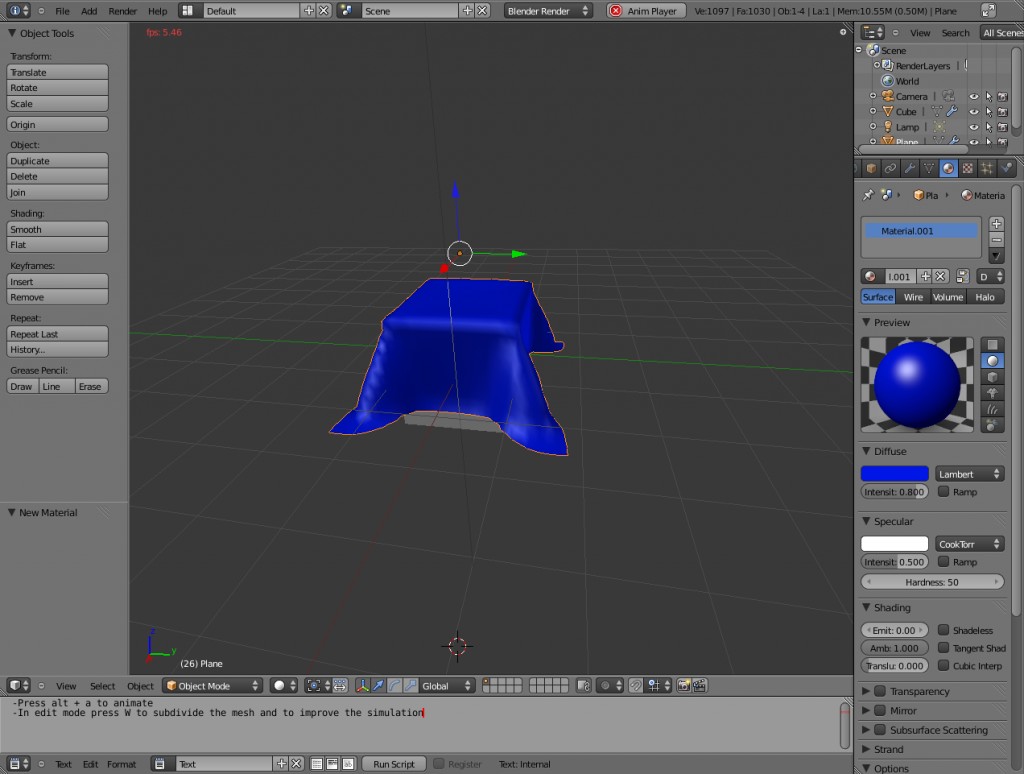
Task: Open the Object Constraints tab (chain icon)
Action: coord(891,167)
